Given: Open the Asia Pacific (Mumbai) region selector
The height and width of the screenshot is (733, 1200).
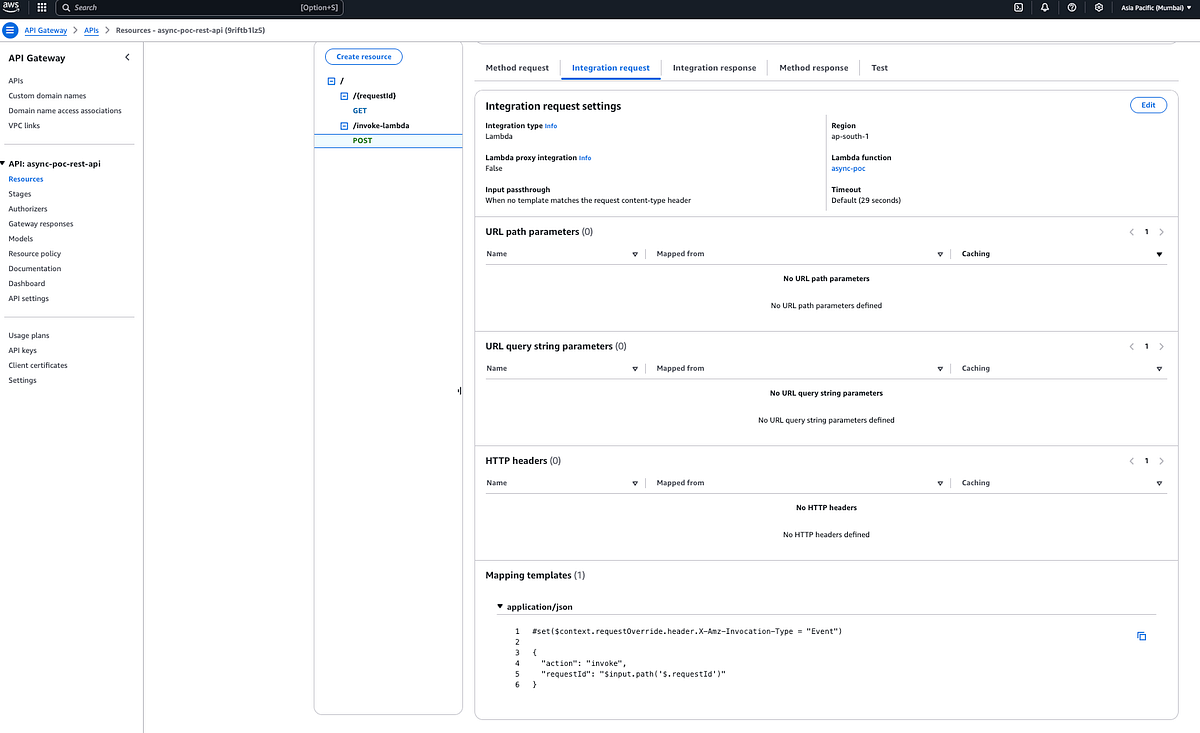Looking at the screenshot, I should 1155,7.
